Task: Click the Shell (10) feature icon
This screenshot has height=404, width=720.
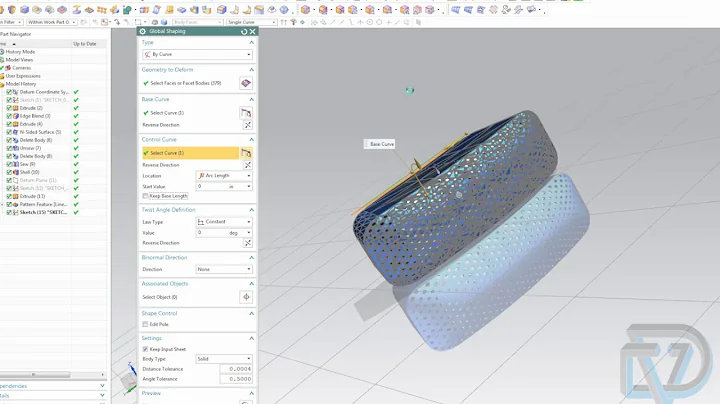Action: [16, 172]
